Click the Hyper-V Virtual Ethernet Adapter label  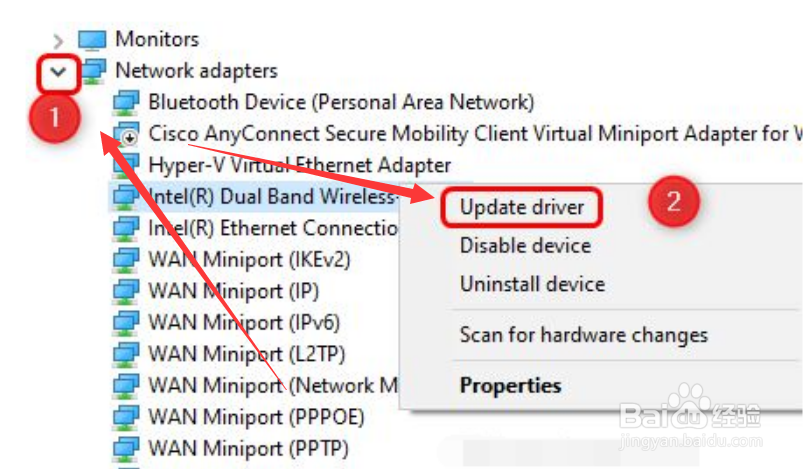(299, 164)
